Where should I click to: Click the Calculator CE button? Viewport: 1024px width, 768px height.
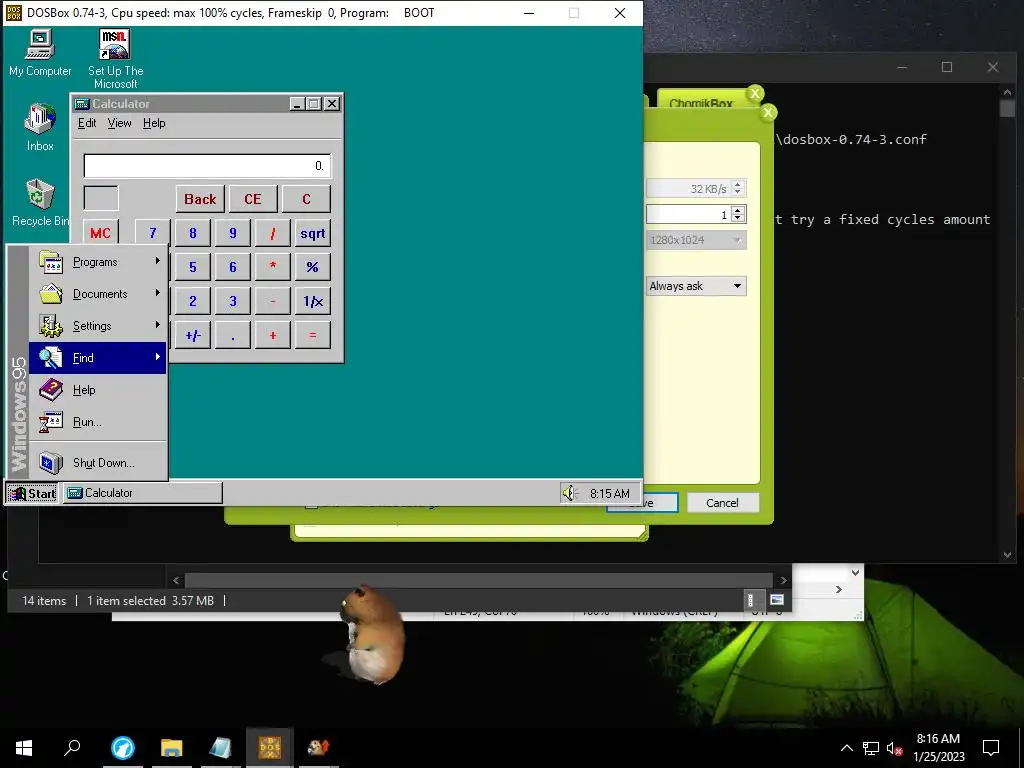[x=253, y=199]
